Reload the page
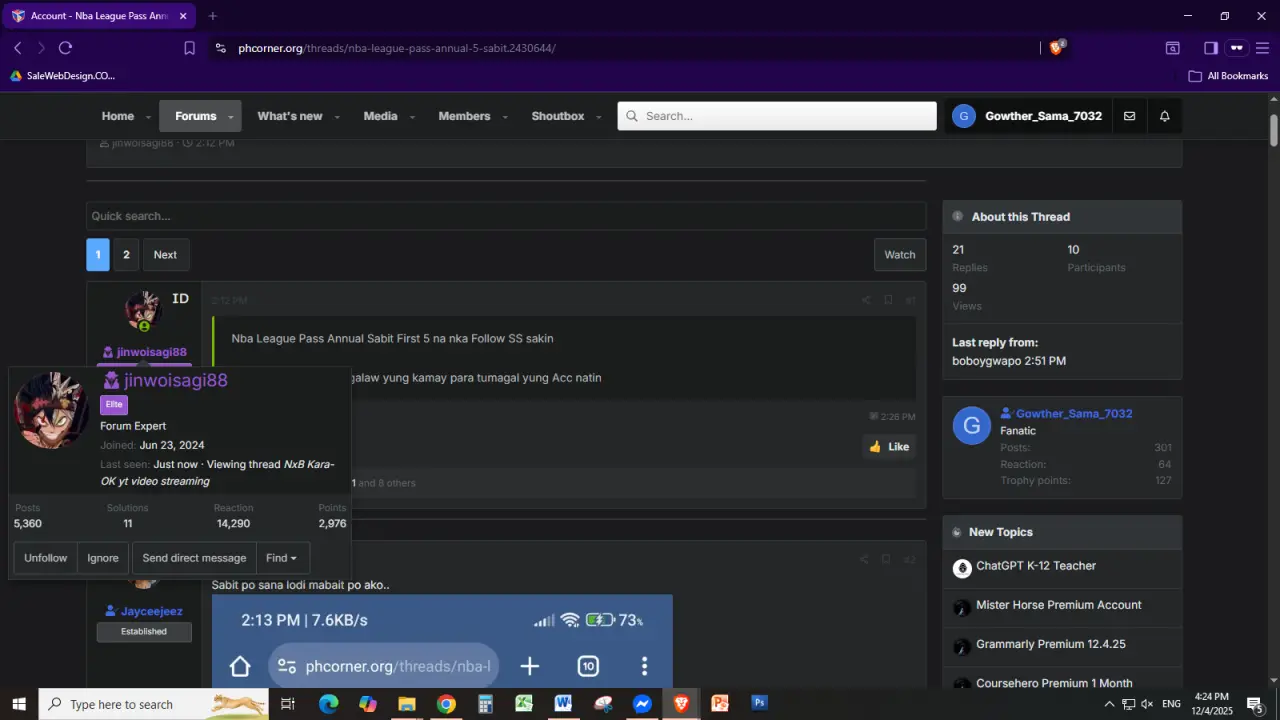Image resolution: width=1280 pixels, height=720 pixels. pyautogui.click(x=65, y=48)
